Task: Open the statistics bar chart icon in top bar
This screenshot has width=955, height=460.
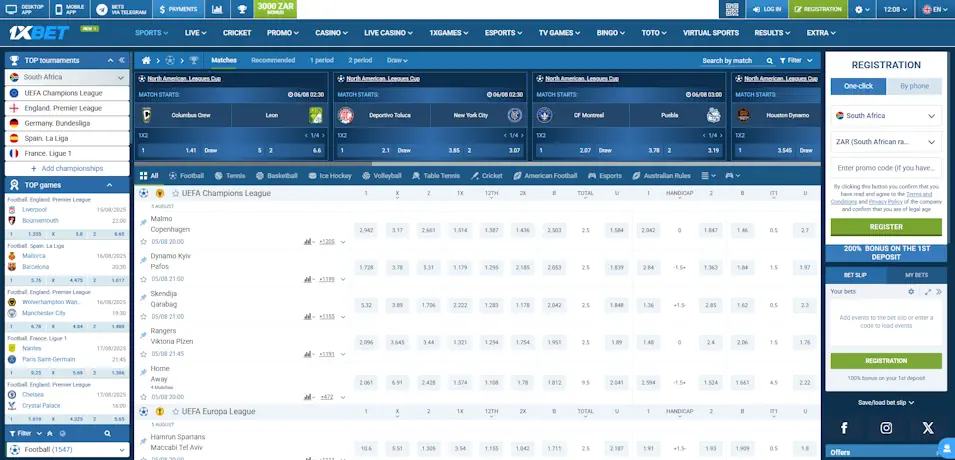Action: 217,9
